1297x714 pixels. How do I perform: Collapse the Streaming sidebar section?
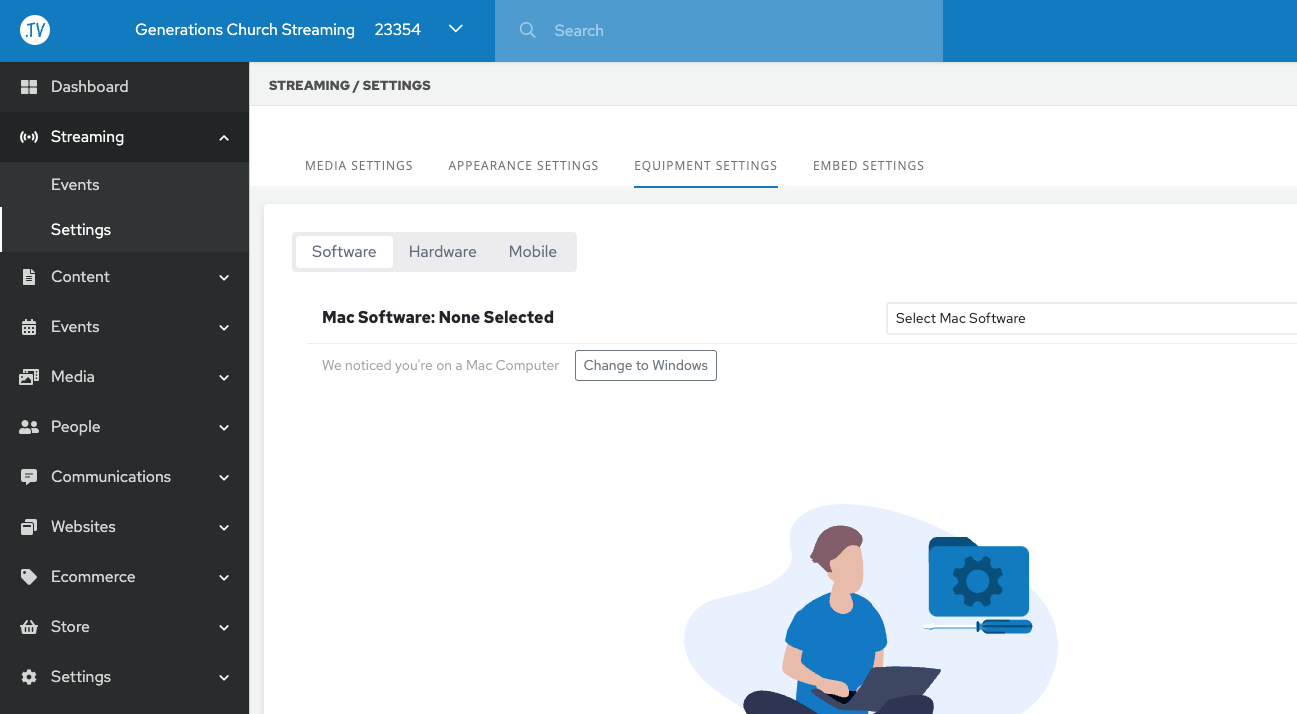point(224,138)
